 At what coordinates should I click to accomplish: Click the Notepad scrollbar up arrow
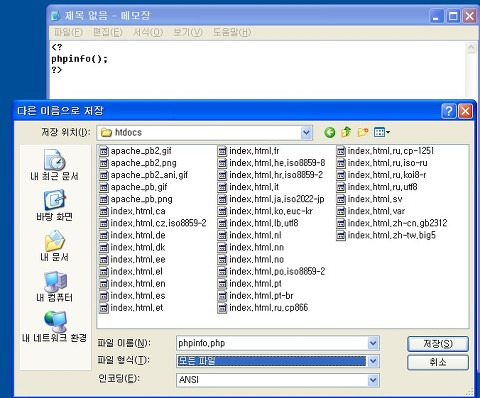pos(471,47)
